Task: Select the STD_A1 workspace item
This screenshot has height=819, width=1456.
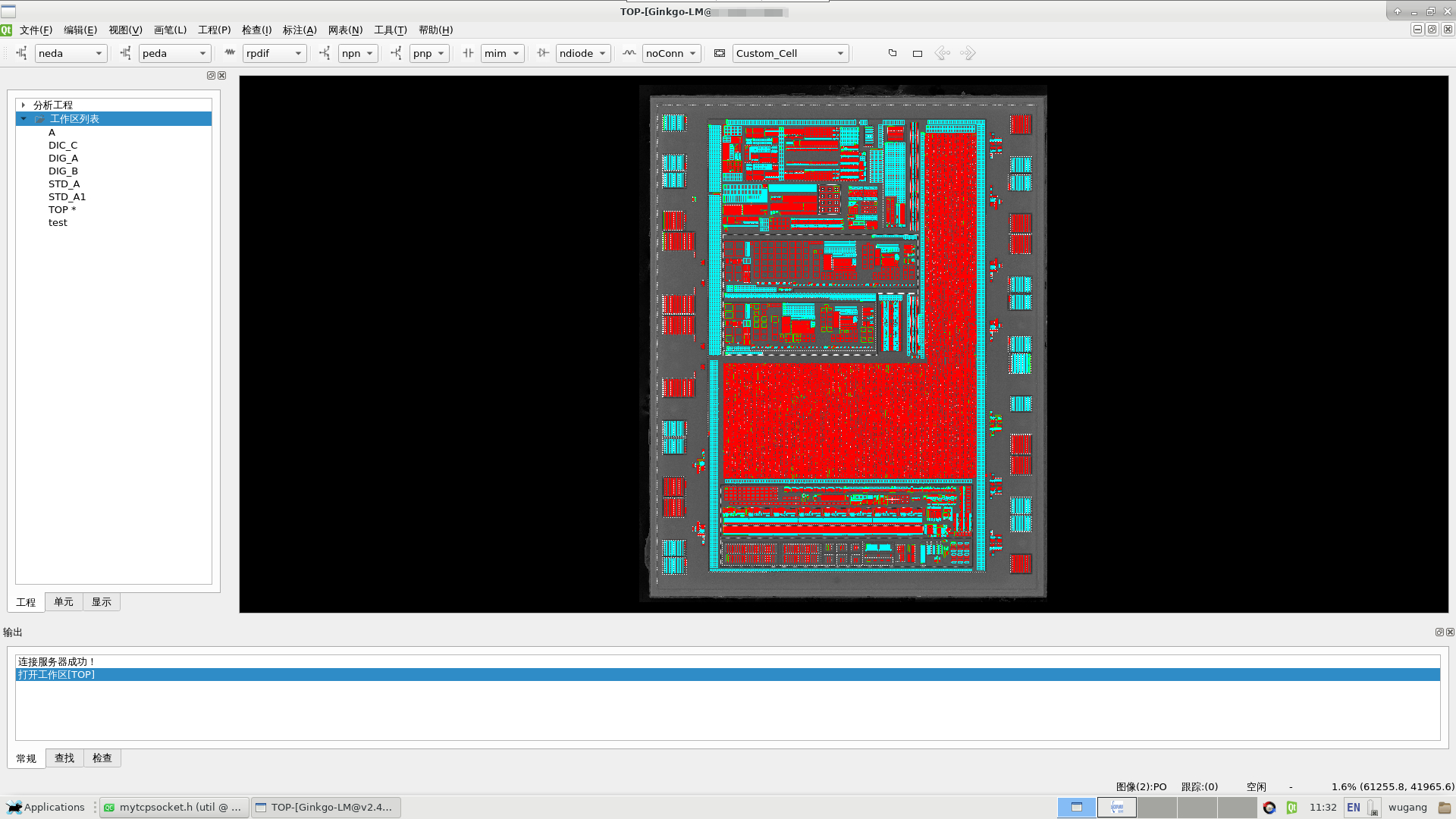Action: [x=67, y=197]
